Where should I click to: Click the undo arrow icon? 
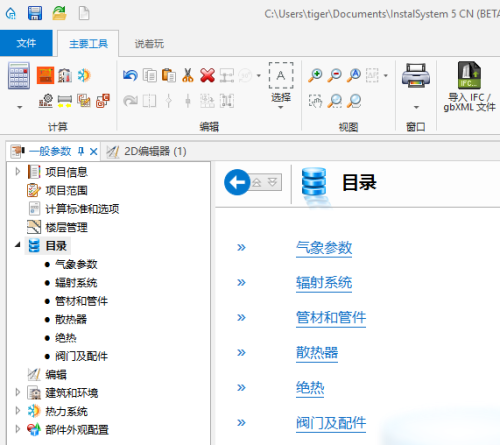click(130, 75)
